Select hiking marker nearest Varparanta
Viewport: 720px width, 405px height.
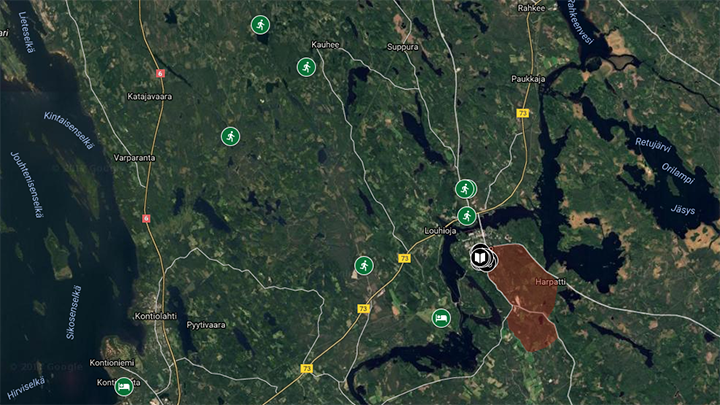pyautogui.click(x=231, y=136)
